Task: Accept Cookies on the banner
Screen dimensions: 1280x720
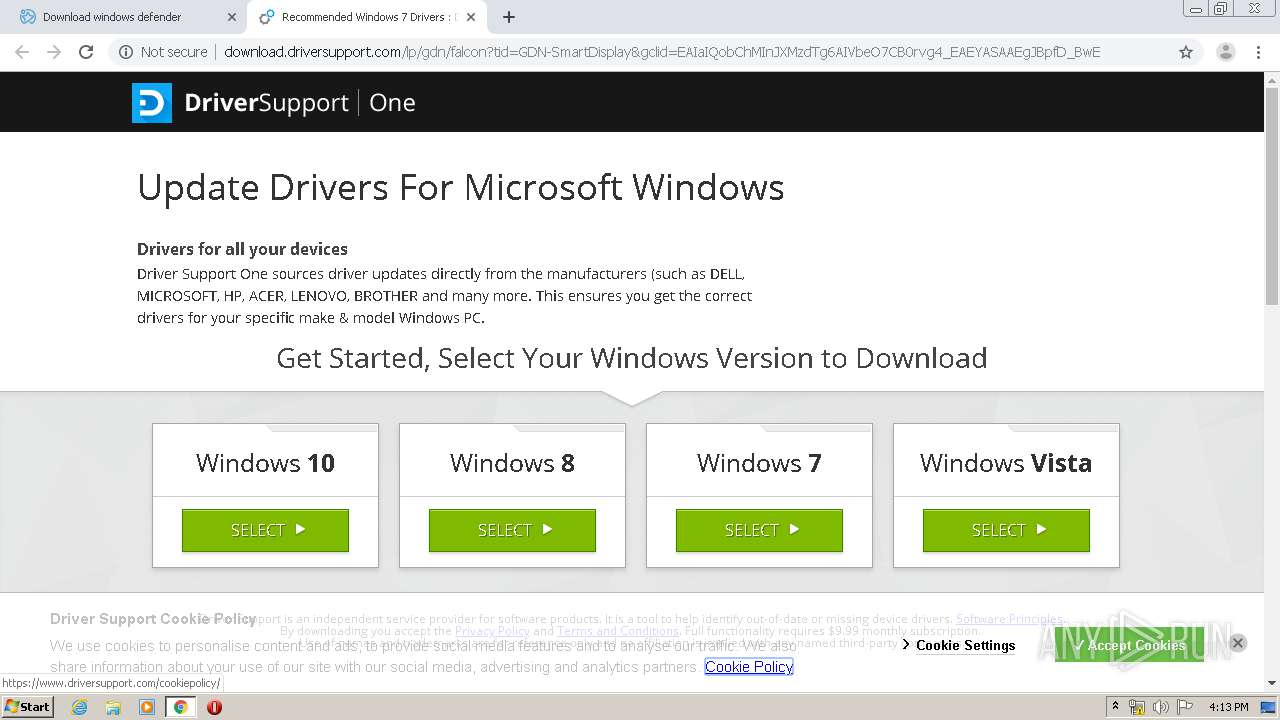Action: (1129, 645)
